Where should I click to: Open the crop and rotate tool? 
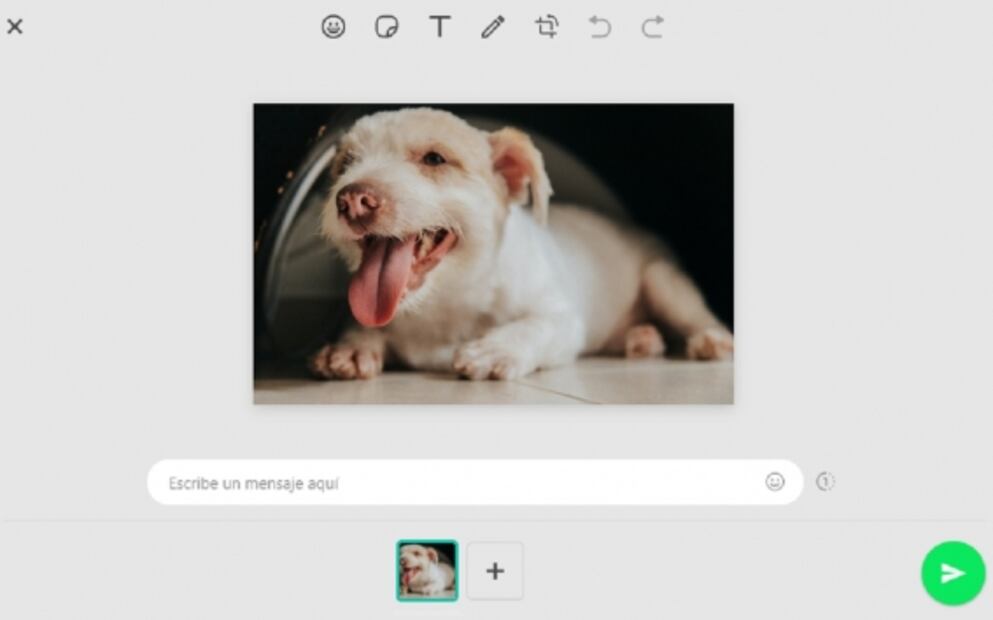click(547, 27)
